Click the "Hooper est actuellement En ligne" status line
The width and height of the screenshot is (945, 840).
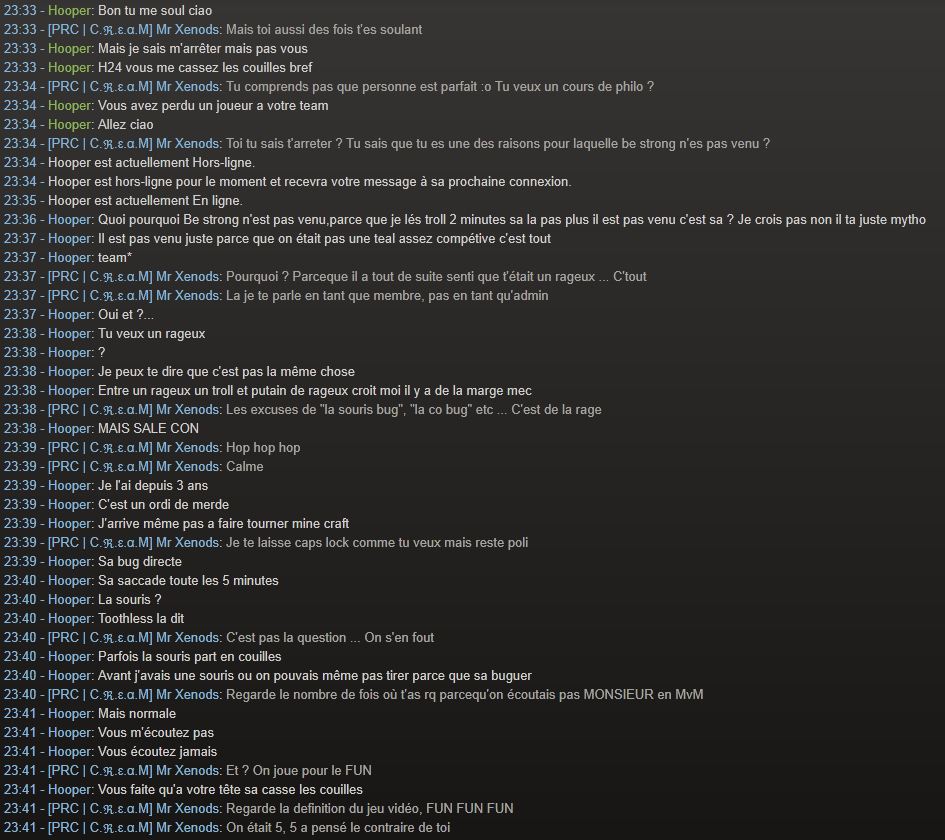[145, 201]
